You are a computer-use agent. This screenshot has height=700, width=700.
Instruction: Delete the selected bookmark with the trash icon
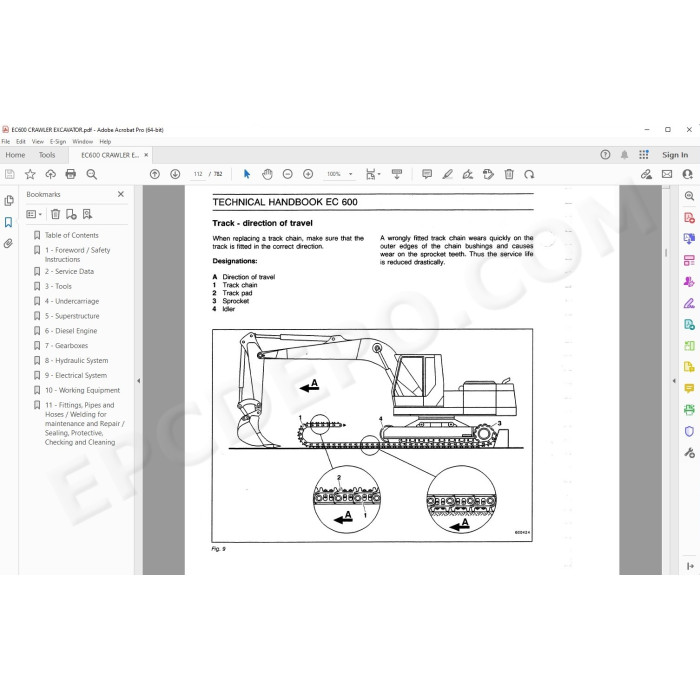(x=55, y=214)
